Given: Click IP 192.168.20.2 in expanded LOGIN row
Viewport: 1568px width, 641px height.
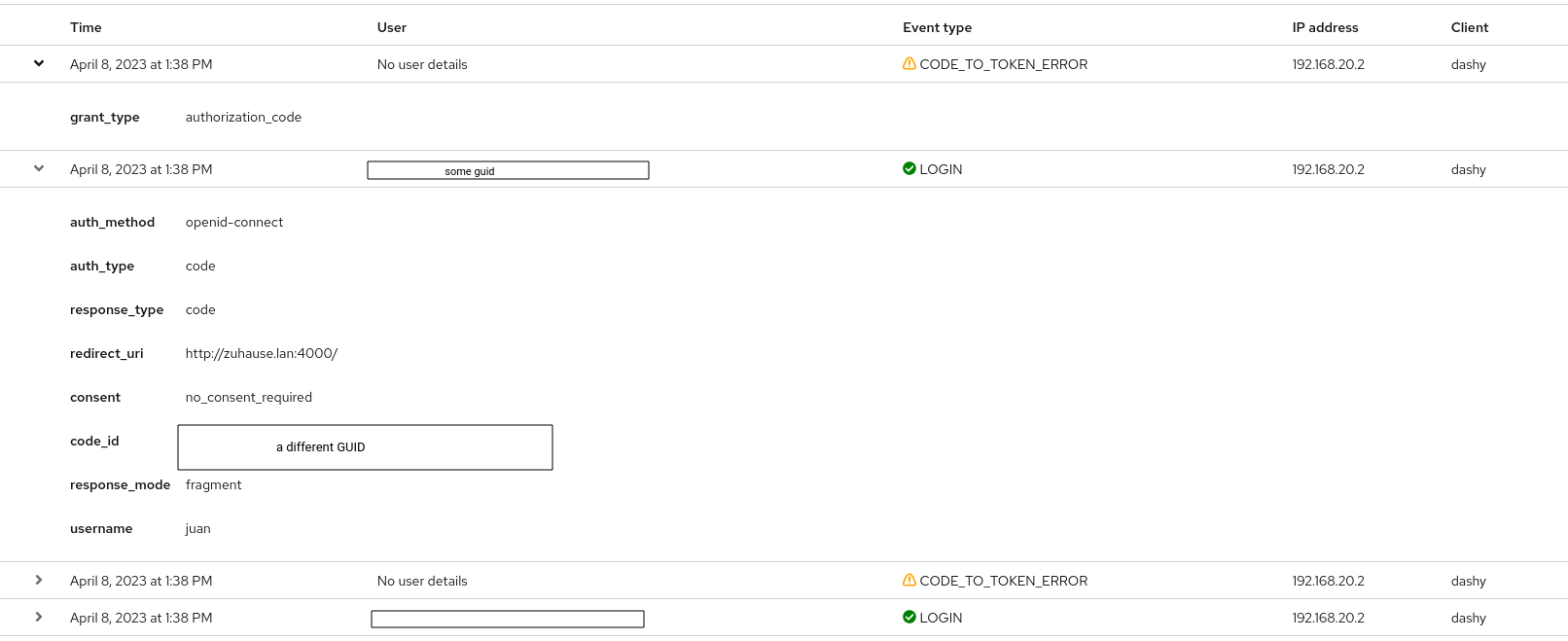Looking at the screenshot, I should 1328,169.
